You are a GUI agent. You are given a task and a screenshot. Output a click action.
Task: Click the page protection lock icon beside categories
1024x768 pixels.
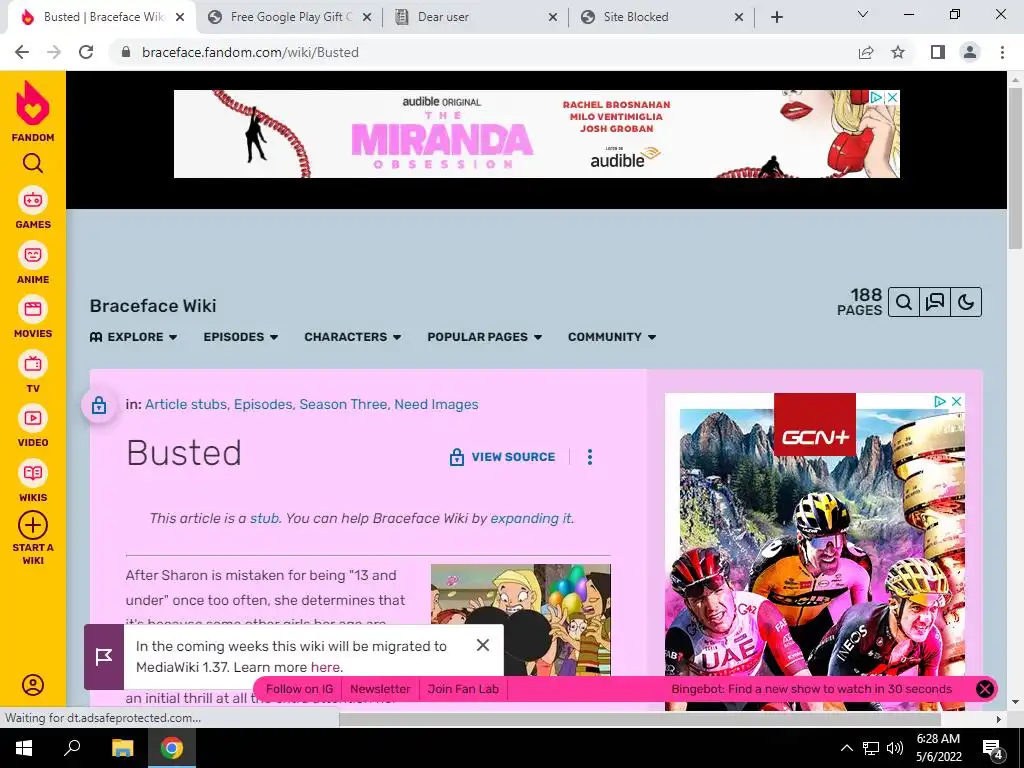point(99,405)
